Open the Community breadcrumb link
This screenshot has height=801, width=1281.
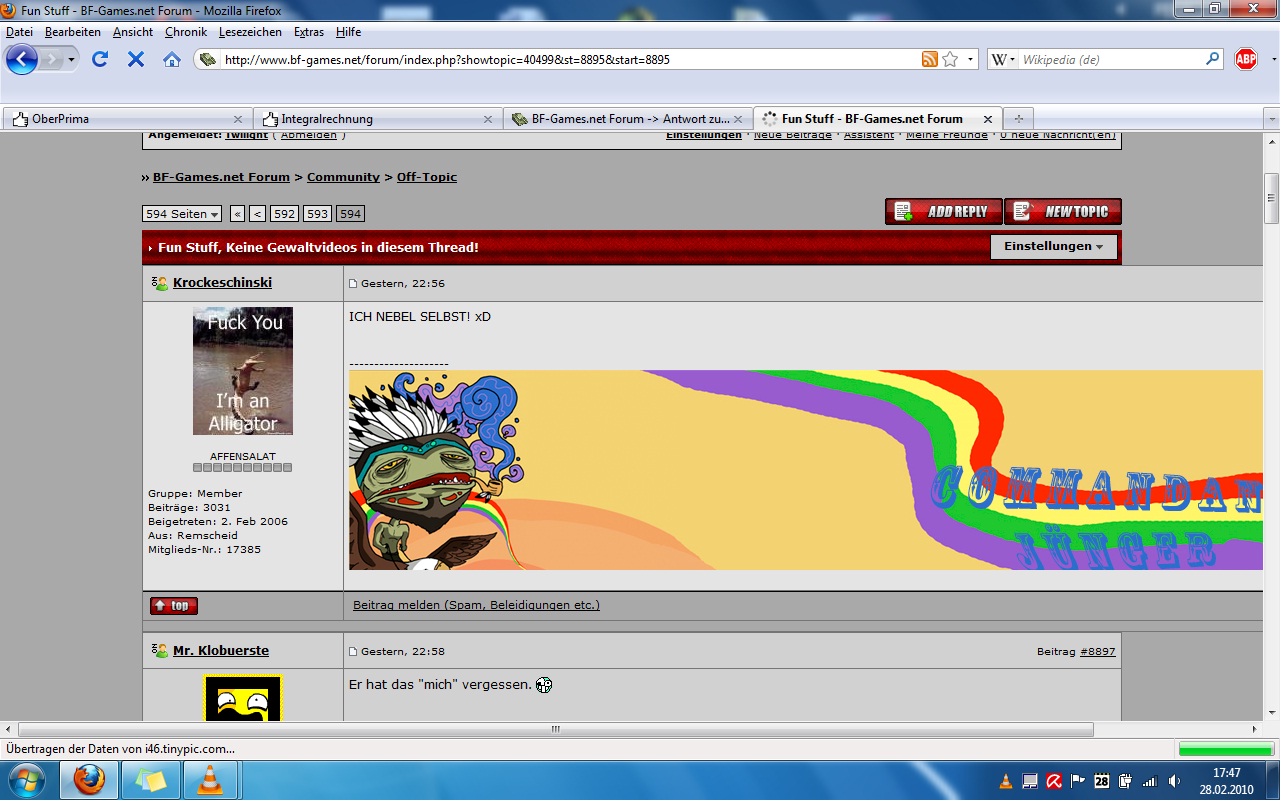tap(343, 177)
